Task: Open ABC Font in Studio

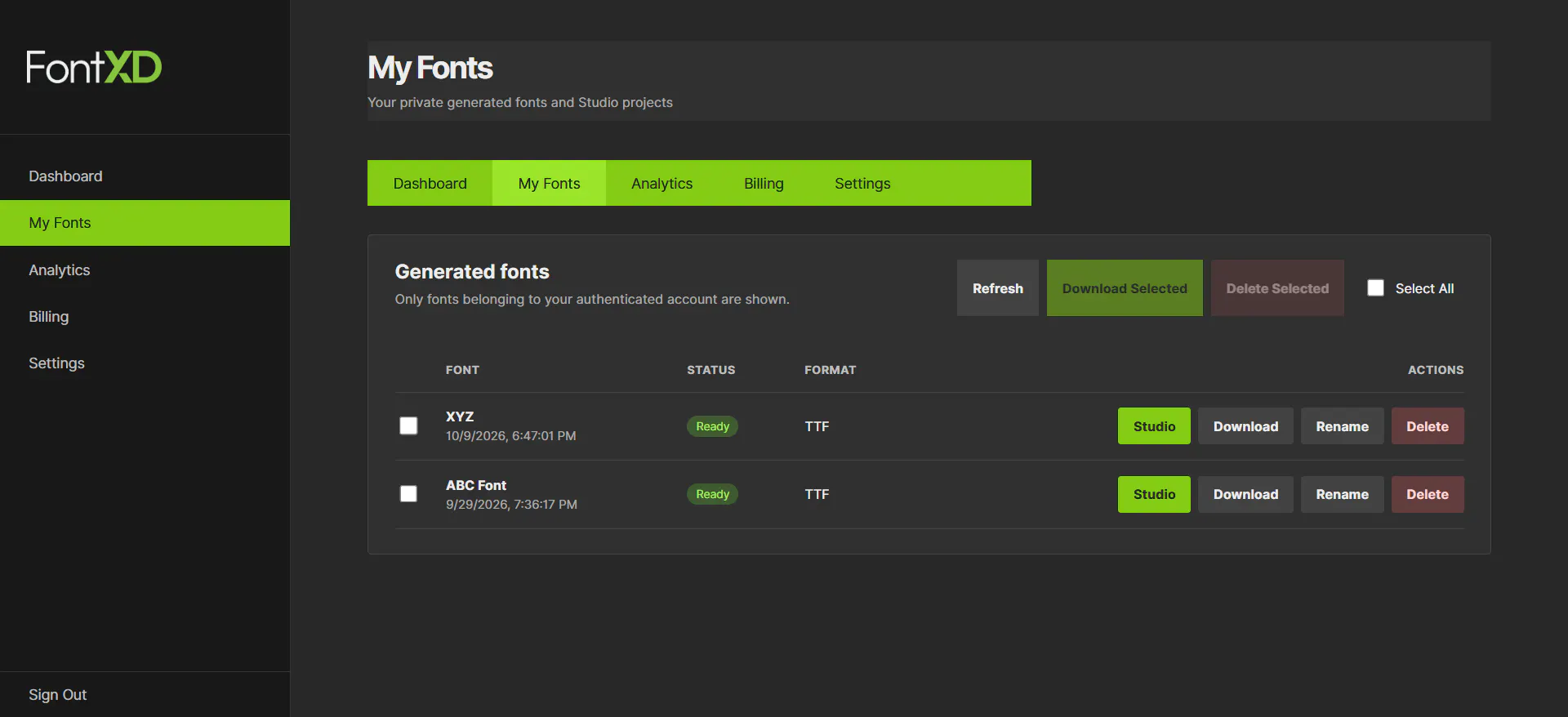Action: [1154, 495]
